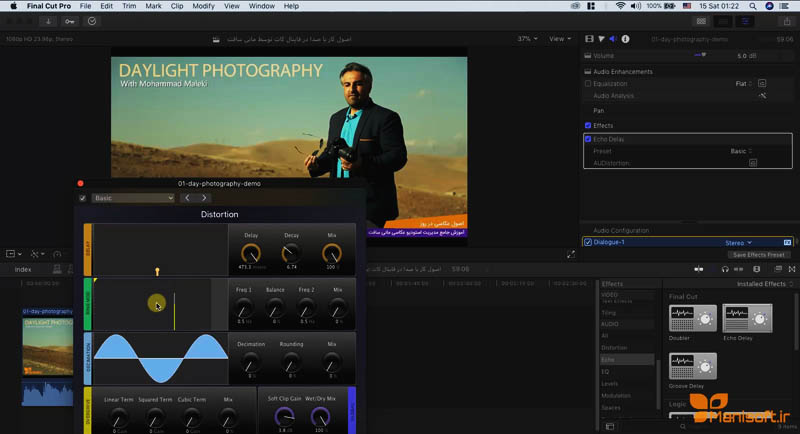Select the EQ effects category
This screenshot has height=434, width=800.
tap(605, 372)
